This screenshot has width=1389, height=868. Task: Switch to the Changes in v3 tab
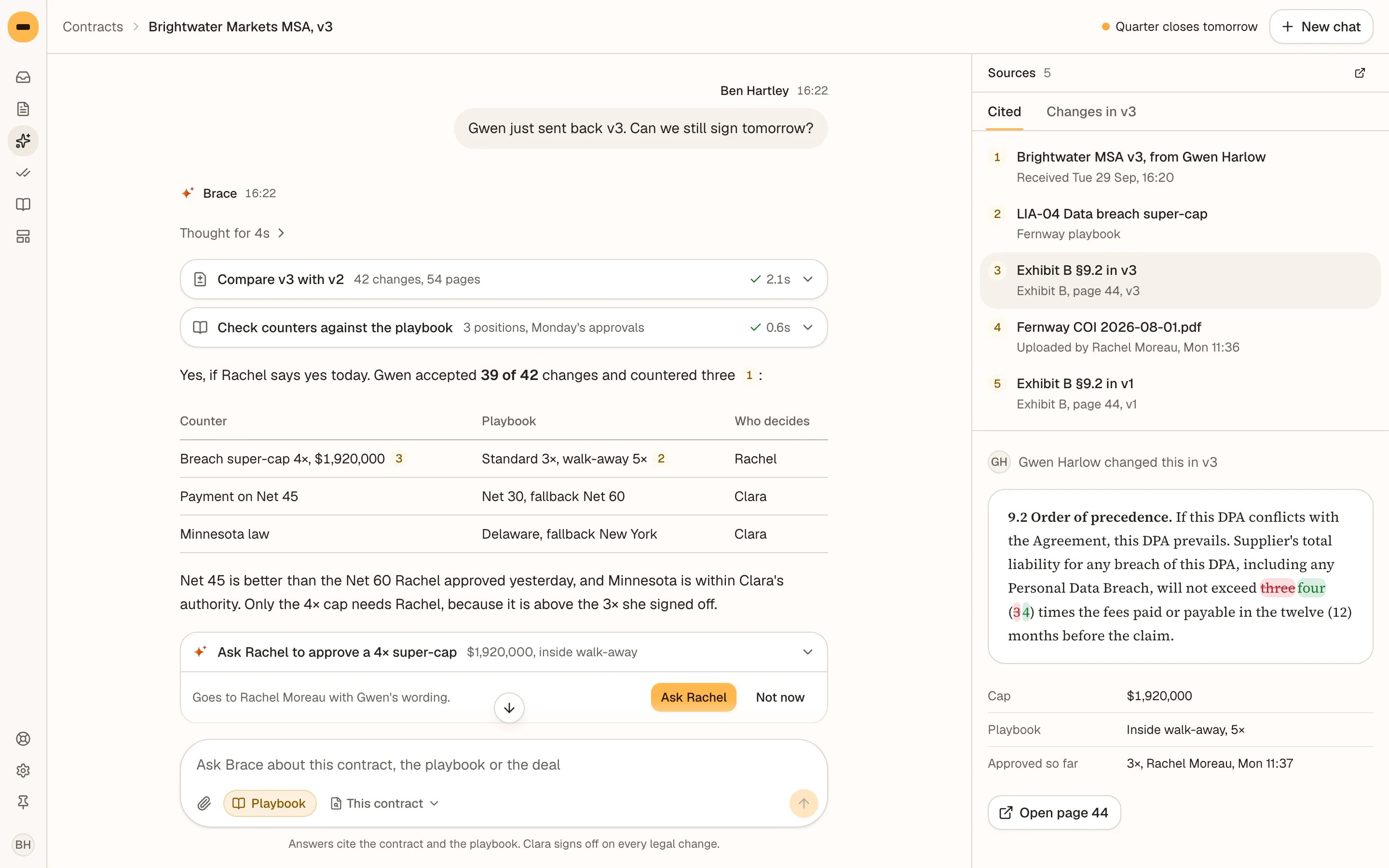tap(1090, 111)
